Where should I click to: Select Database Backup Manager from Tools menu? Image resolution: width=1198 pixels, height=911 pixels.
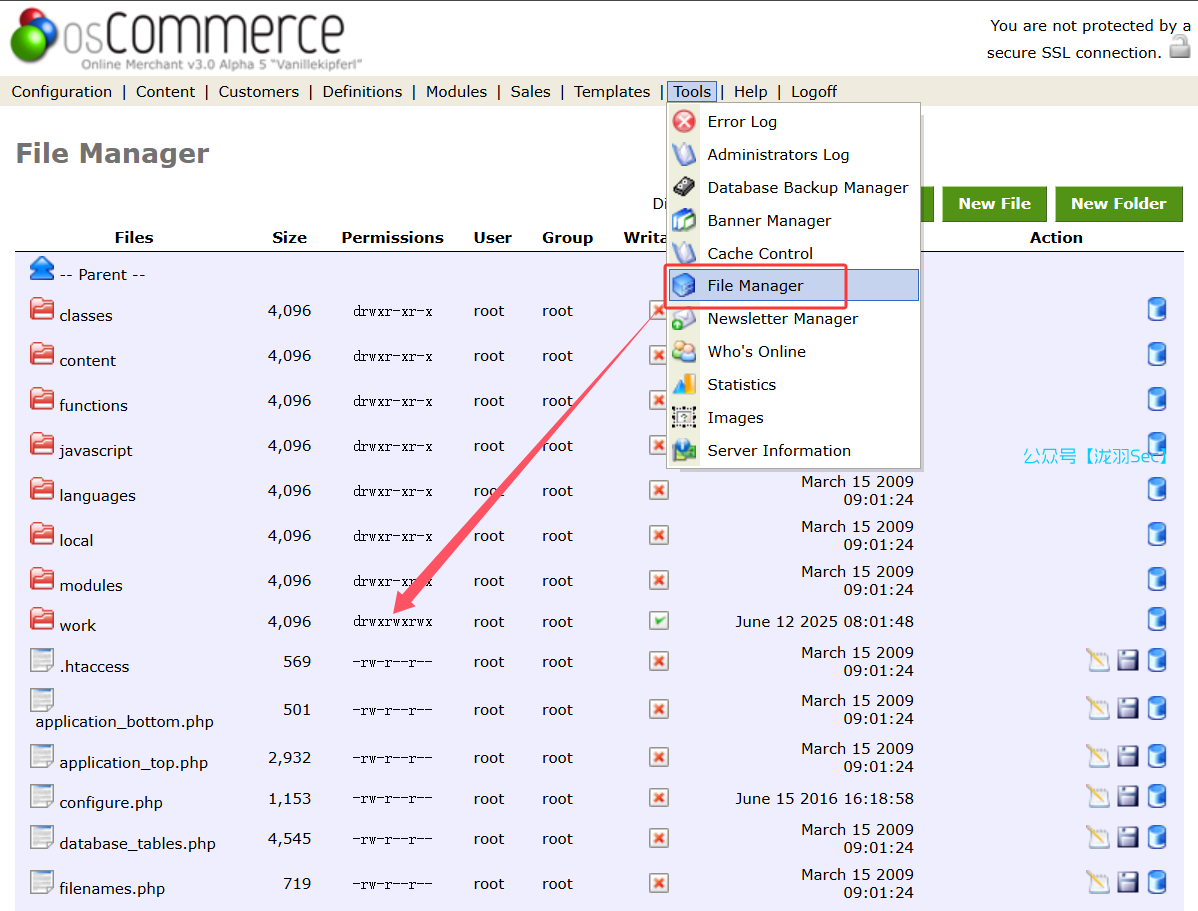(807, 188)
